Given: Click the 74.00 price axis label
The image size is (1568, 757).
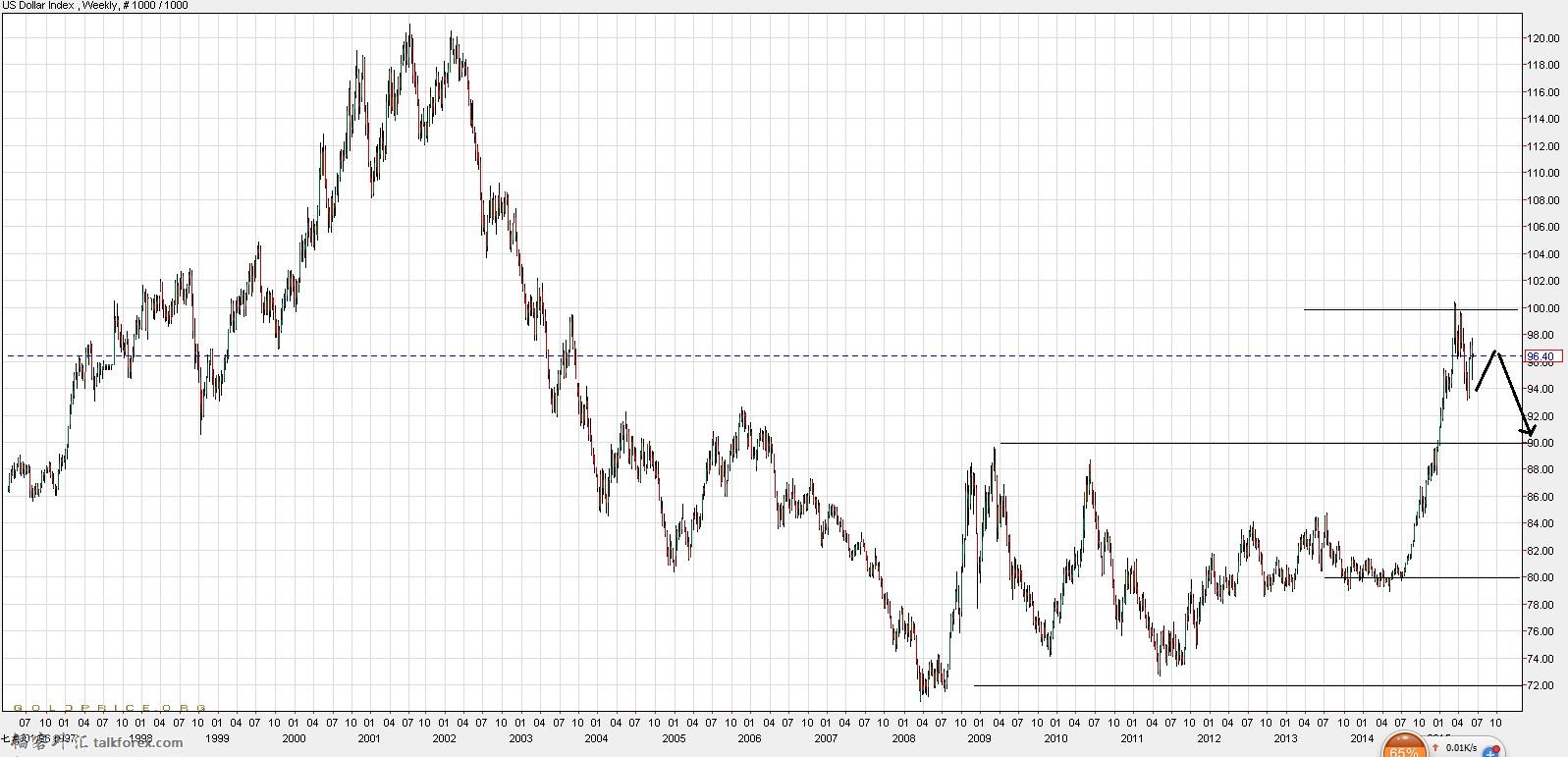Looking at the screenshot, I should coord(1541,659).
